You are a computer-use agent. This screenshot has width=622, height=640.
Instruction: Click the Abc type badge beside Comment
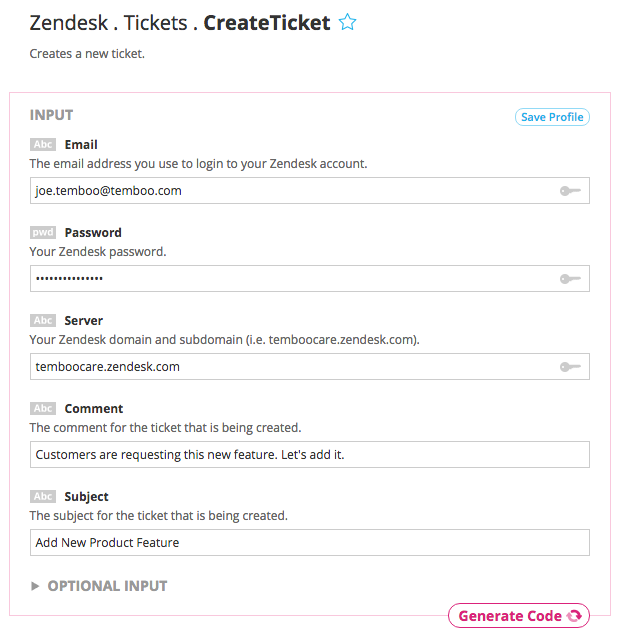tap(43, 408)
